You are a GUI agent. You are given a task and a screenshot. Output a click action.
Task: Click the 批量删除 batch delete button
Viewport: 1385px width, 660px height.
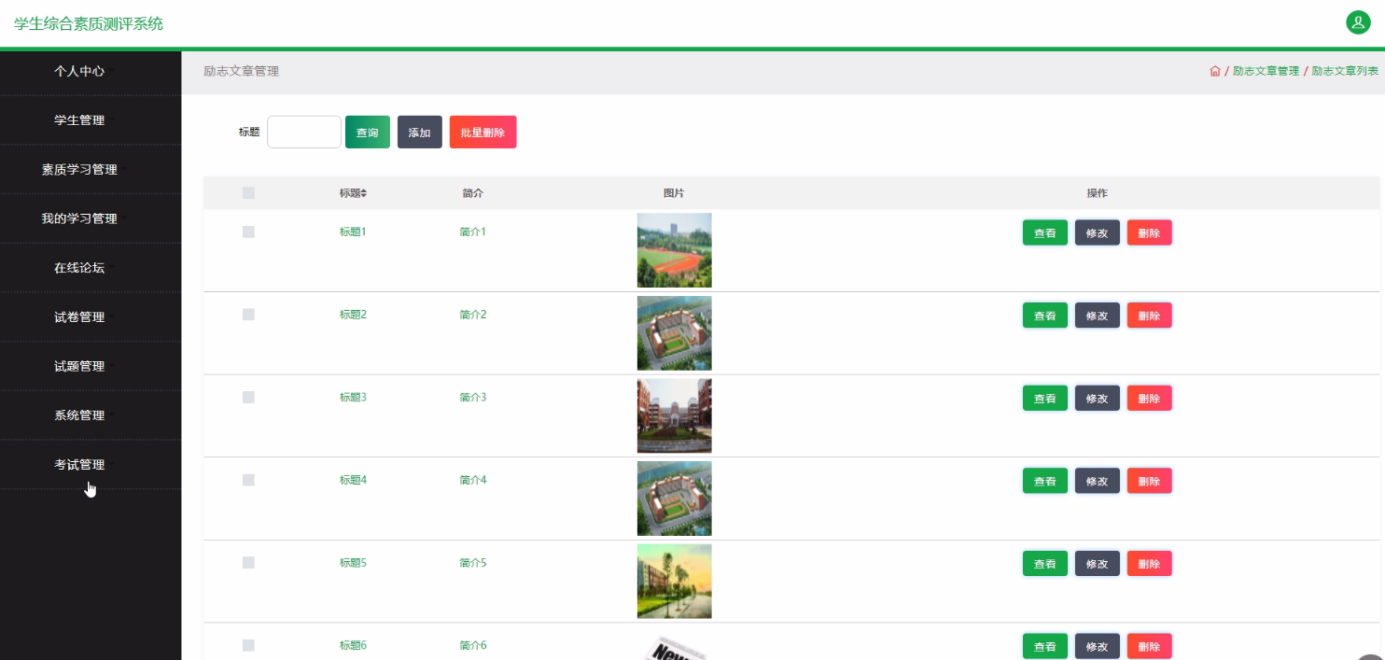(x=483, y=132)
